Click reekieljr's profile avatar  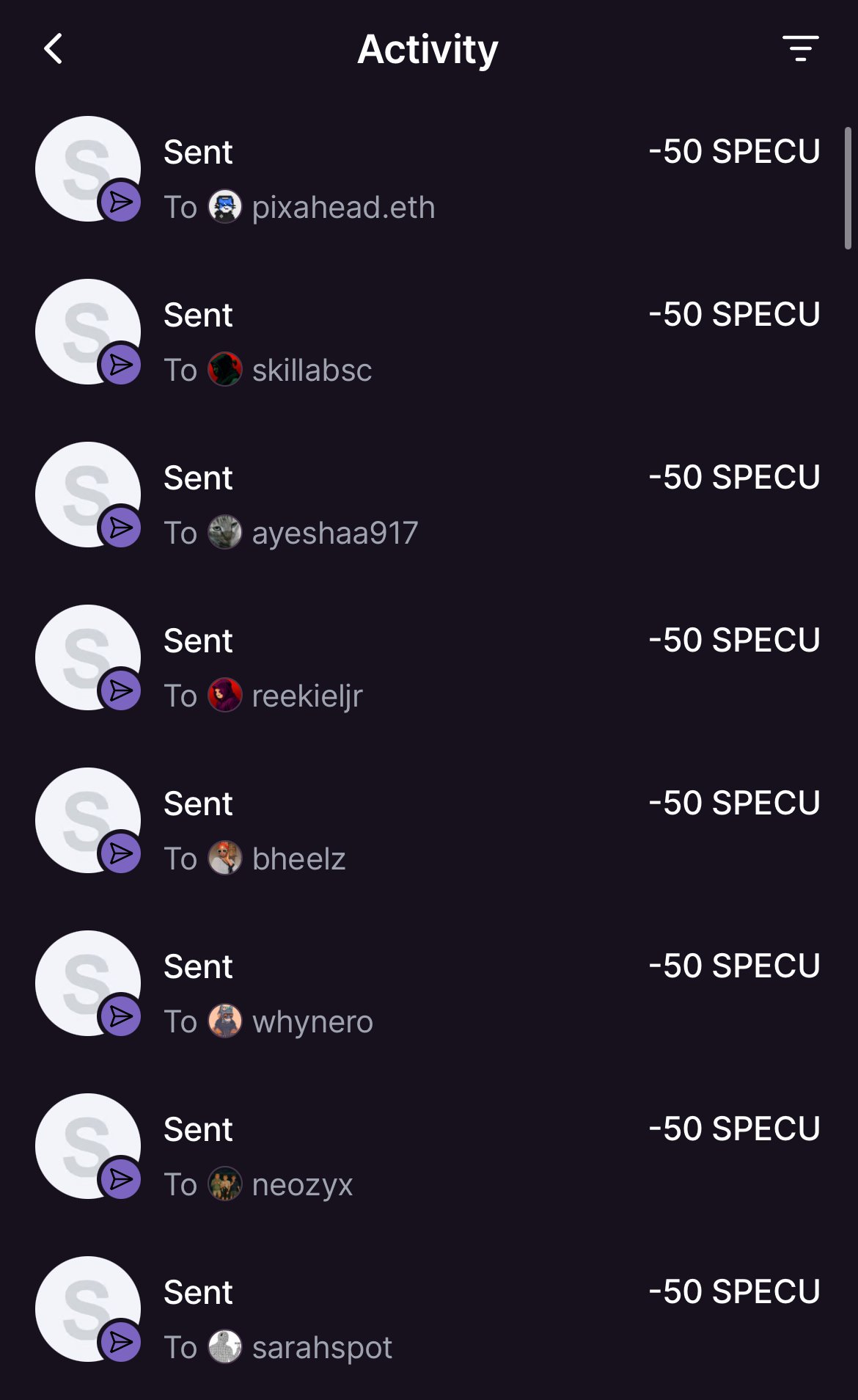point(225,696)
